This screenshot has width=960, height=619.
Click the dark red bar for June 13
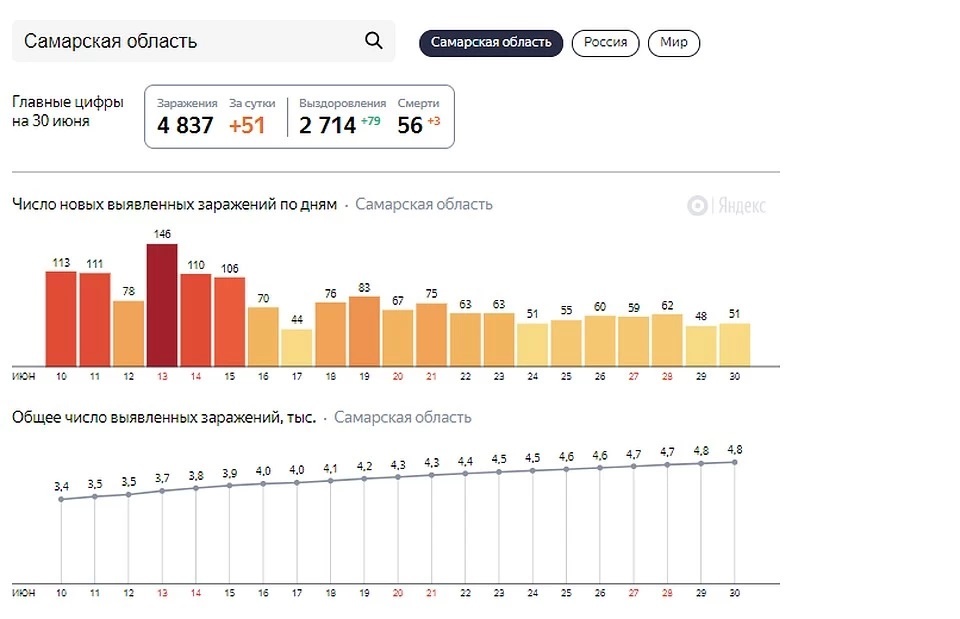point(162,305)
